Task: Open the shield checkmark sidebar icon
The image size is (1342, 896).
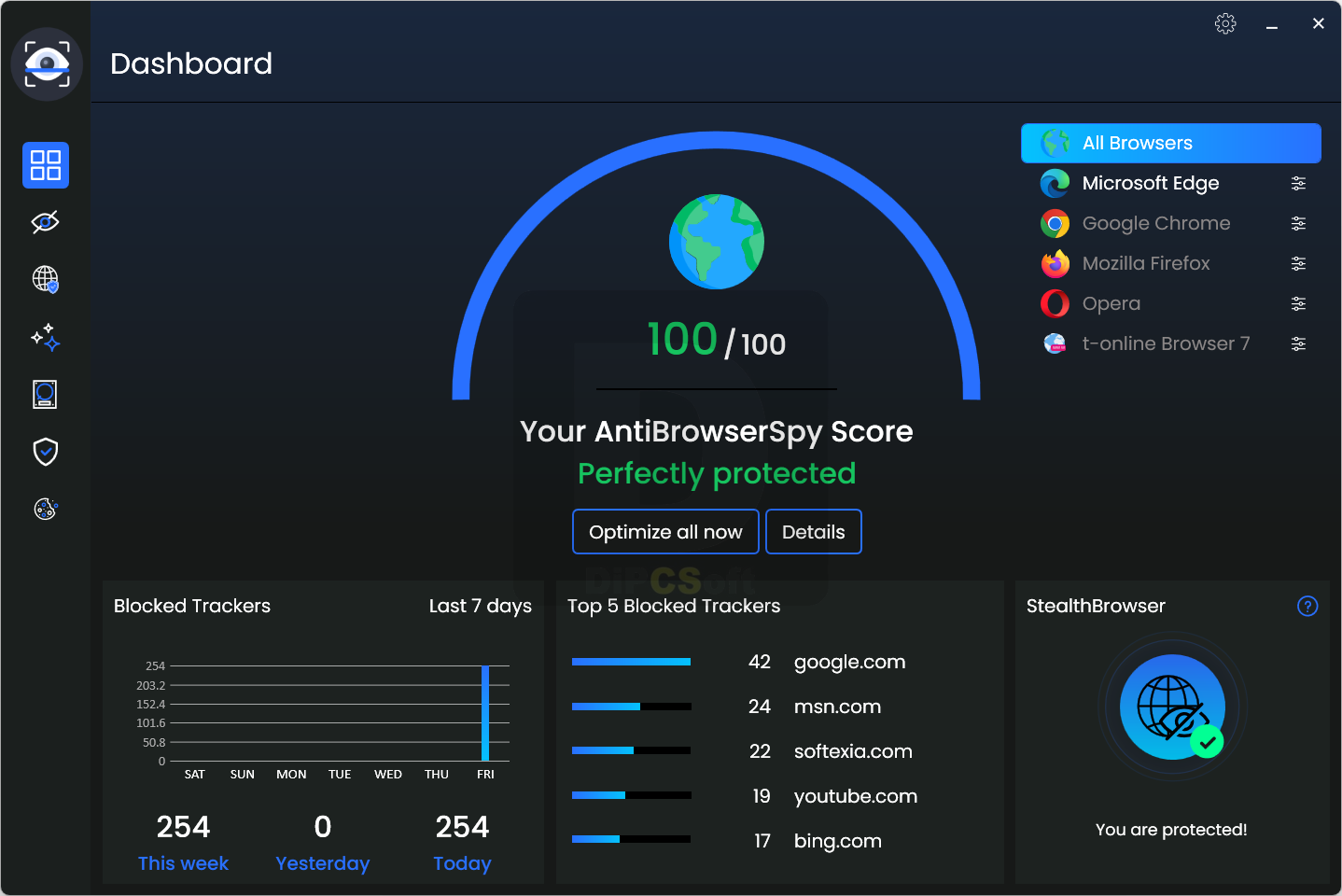Action: click(46, 452)
